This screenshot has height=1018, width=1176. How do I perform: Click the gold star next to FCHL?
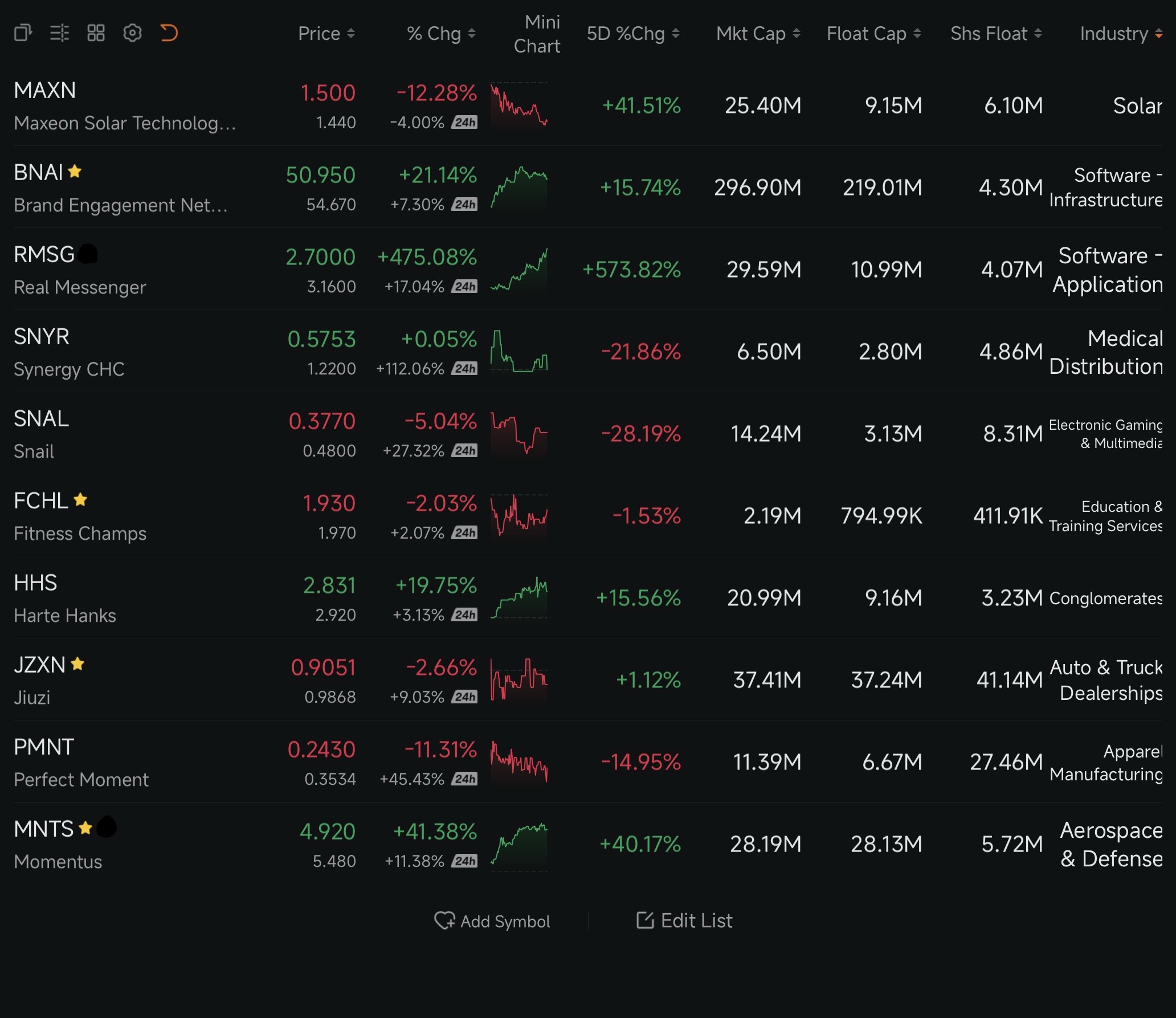(x=80, y=499)
